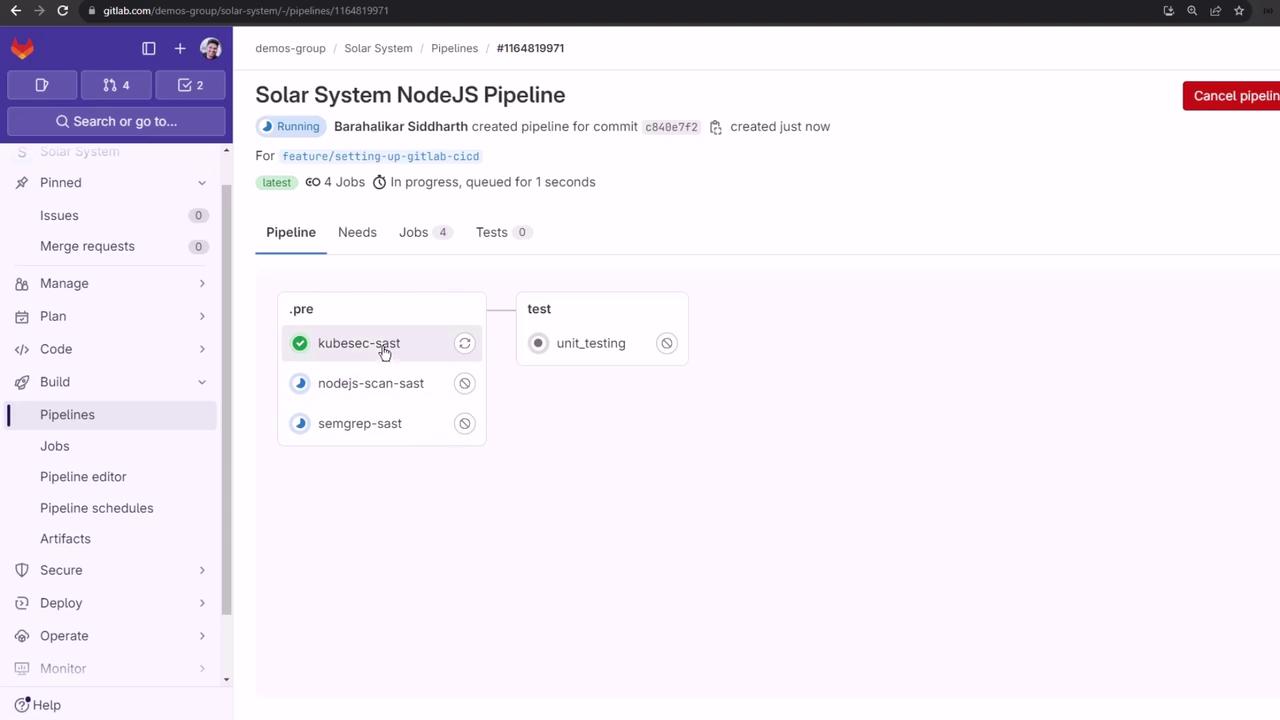
Task: Switch to the Needs tab
Action: 357,232
